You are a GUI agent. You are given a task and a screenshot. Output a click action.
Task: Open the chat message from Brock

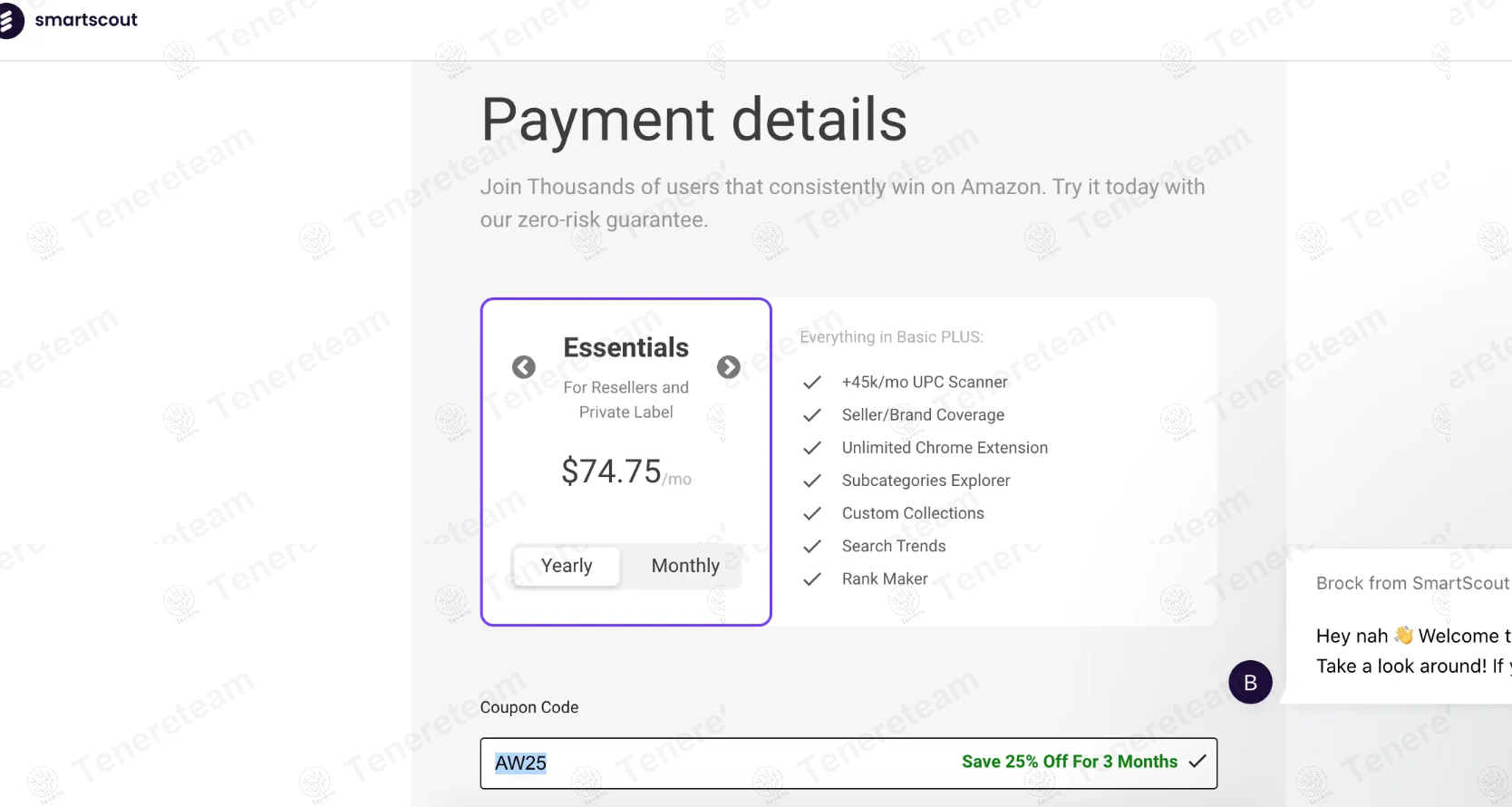pos(1410,650)
